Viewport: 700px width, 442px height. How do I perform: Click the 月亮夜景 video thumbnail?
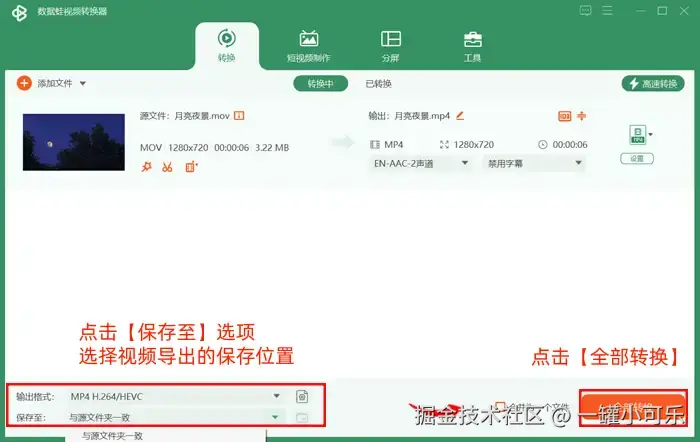(x=74, y=142)
